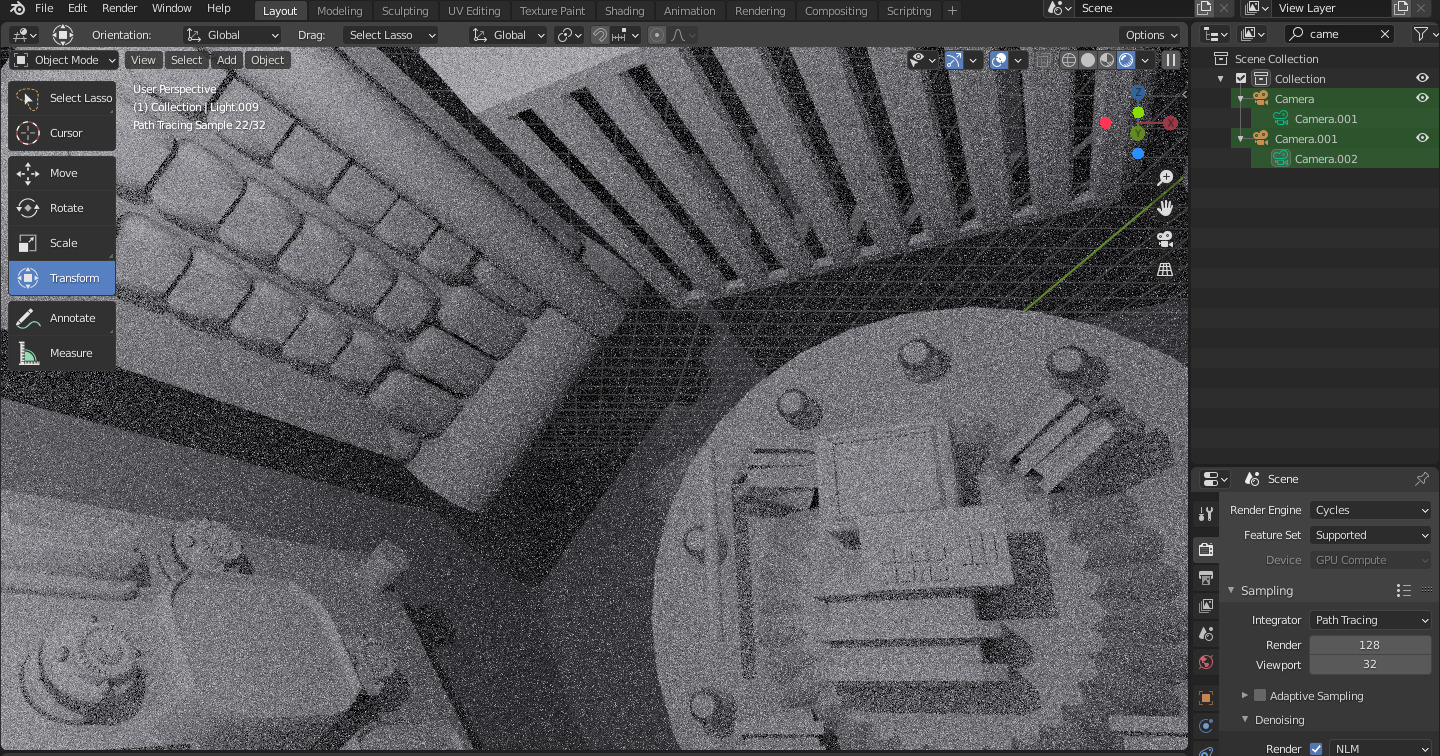Open the View Layer properties tab
The image size is (1440, 756).
(x=1206, y=605)
